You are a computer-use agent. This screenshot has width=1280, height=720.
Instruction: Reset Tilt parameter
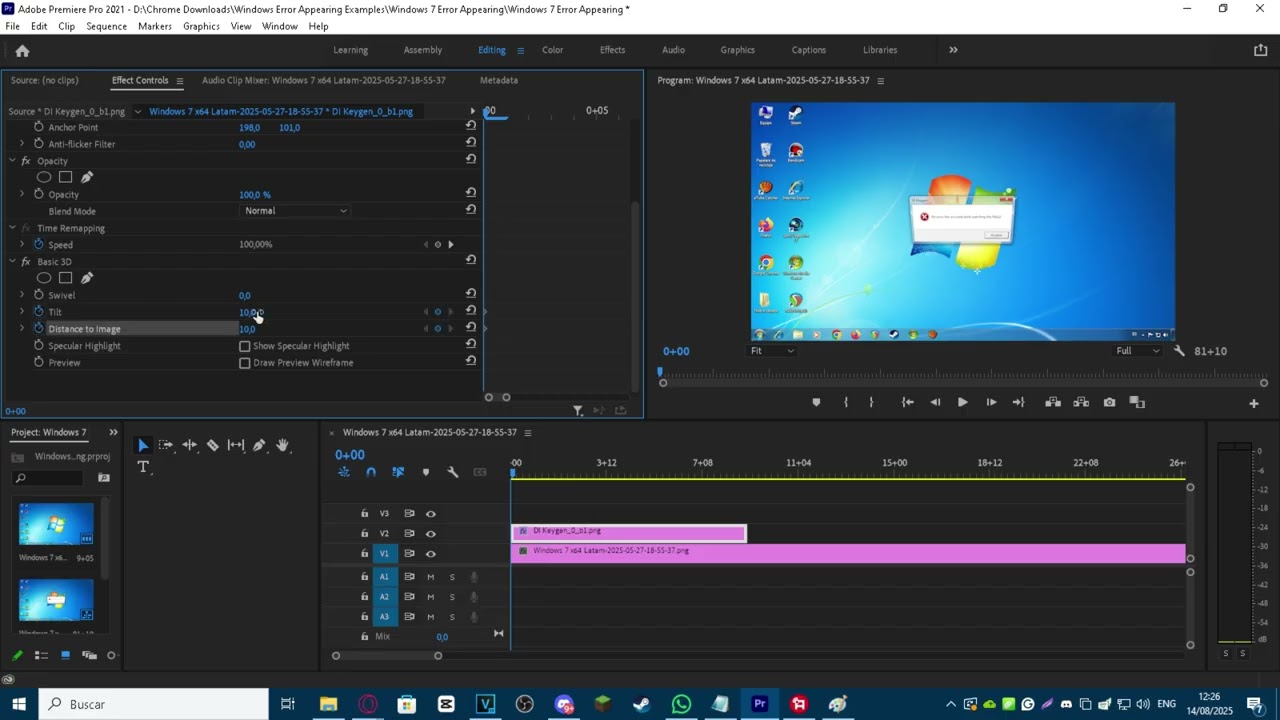click(x=471, y=311)
